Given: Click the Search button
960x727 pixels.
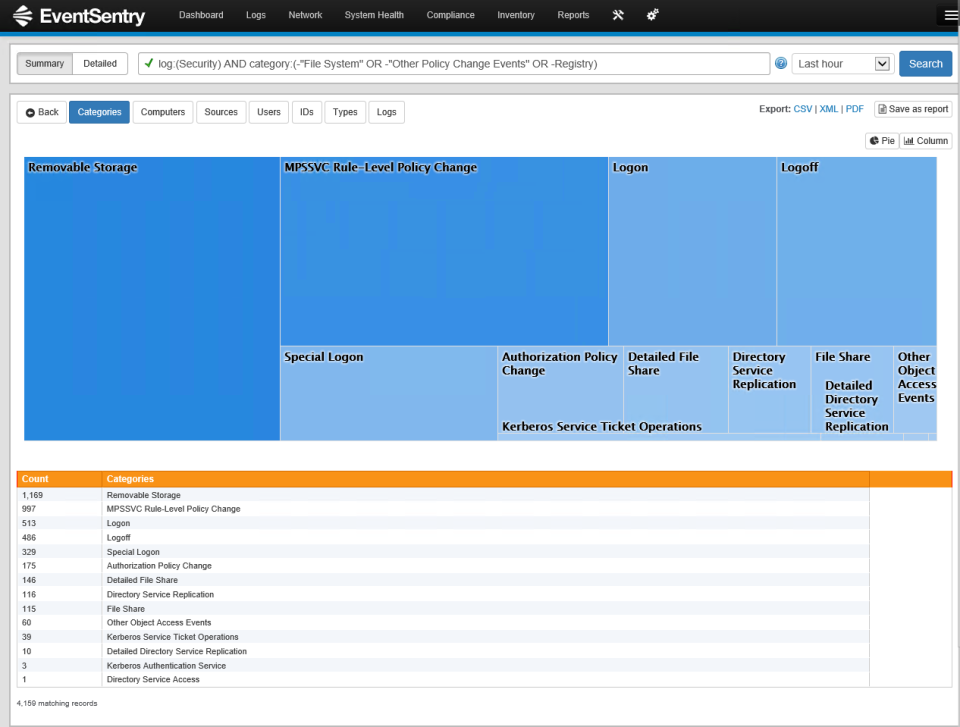Looking at the screenshot, I should point(925,63).
